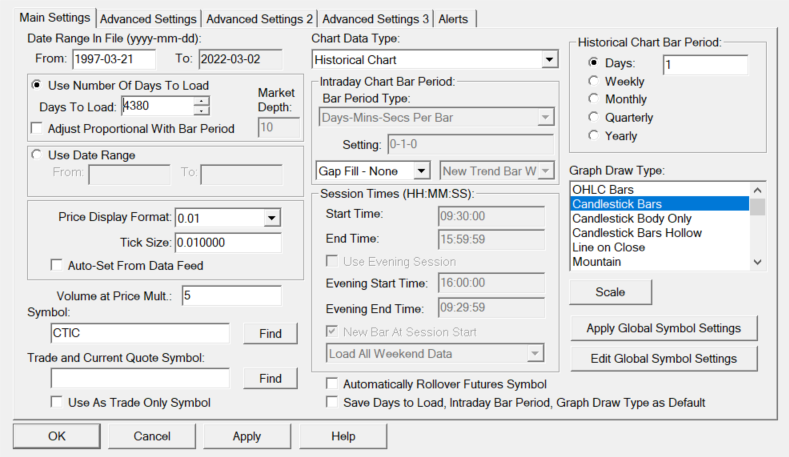The width and height of the screenshot is (789, 457).
Task: Confirm settings with the OK button
Action: pos(56,436)
